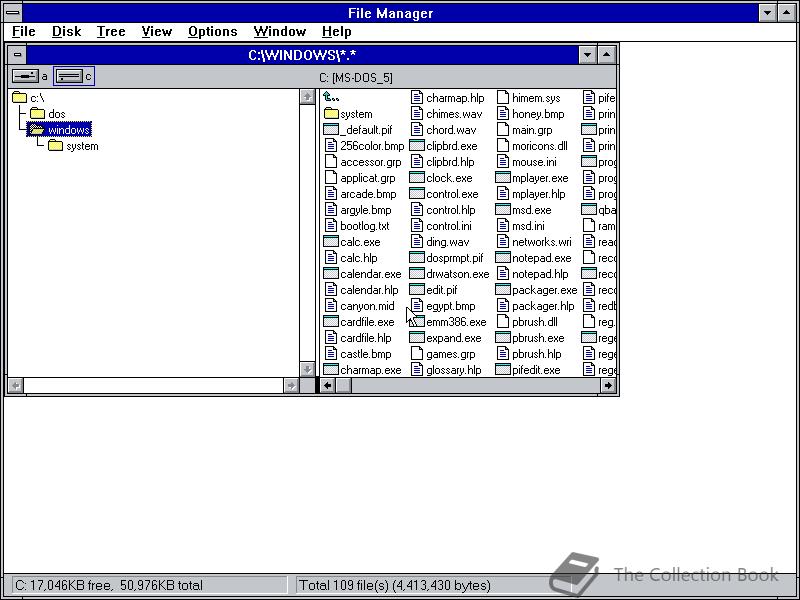Select clock.exe program icon
Screen dimensions: 800x600
417,178
